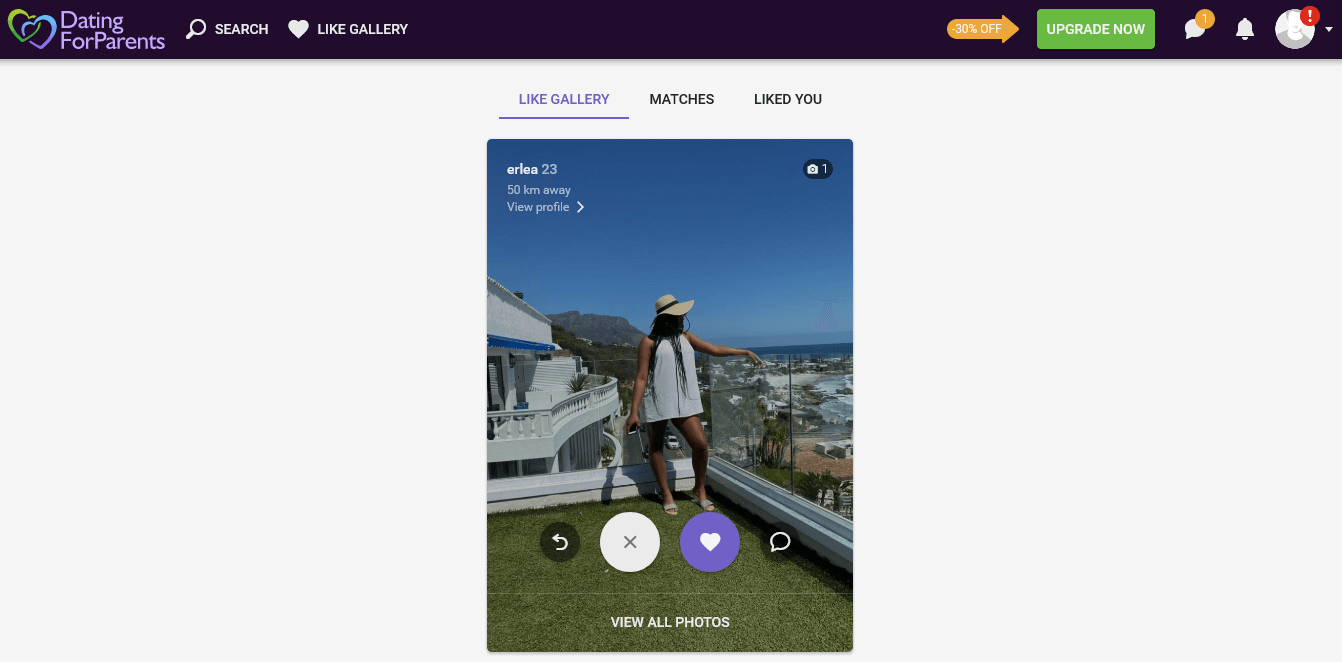1342x662 pixels.
Task: Open the messages chat bubble icon
Action: pos(1195,29)
